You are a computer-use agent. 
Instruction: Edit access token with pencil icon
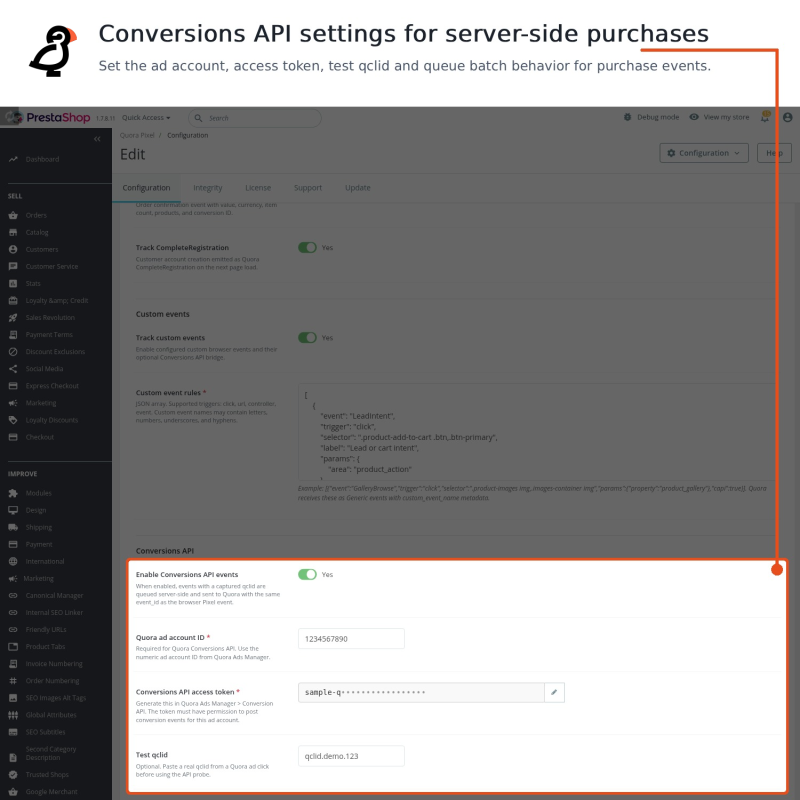click(x=554, y=692)
